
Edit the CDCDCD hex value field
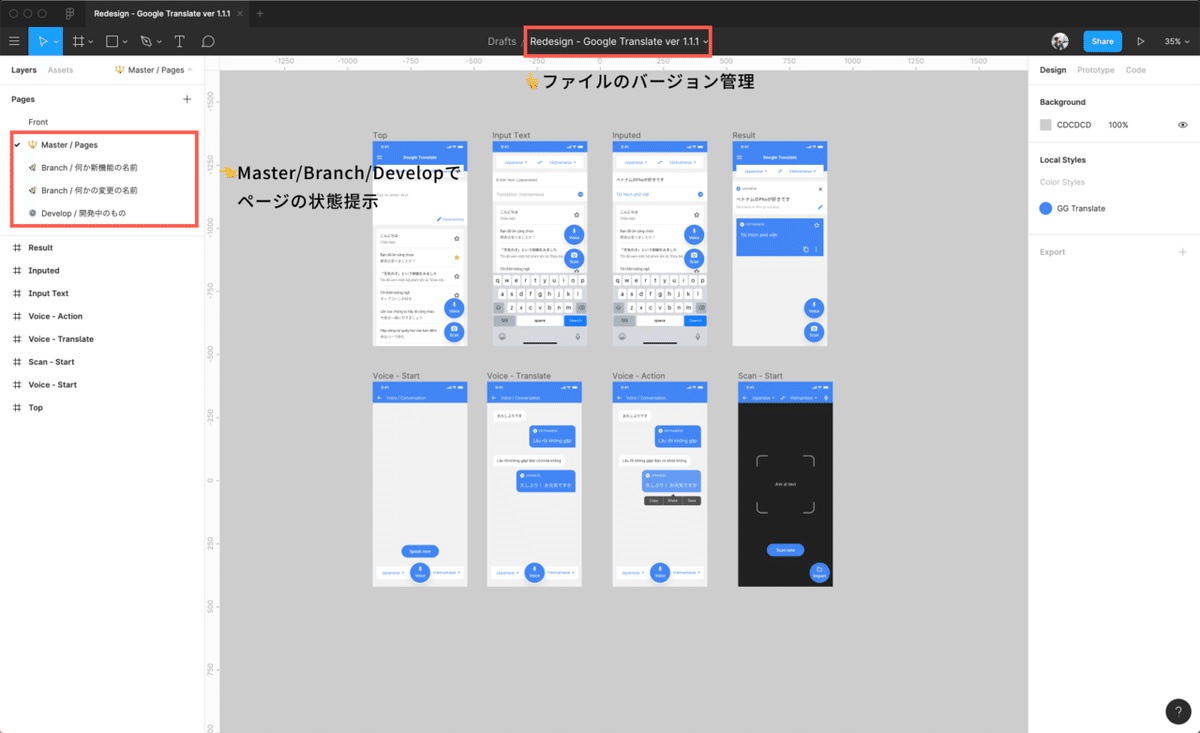(x=1075, y=125)
